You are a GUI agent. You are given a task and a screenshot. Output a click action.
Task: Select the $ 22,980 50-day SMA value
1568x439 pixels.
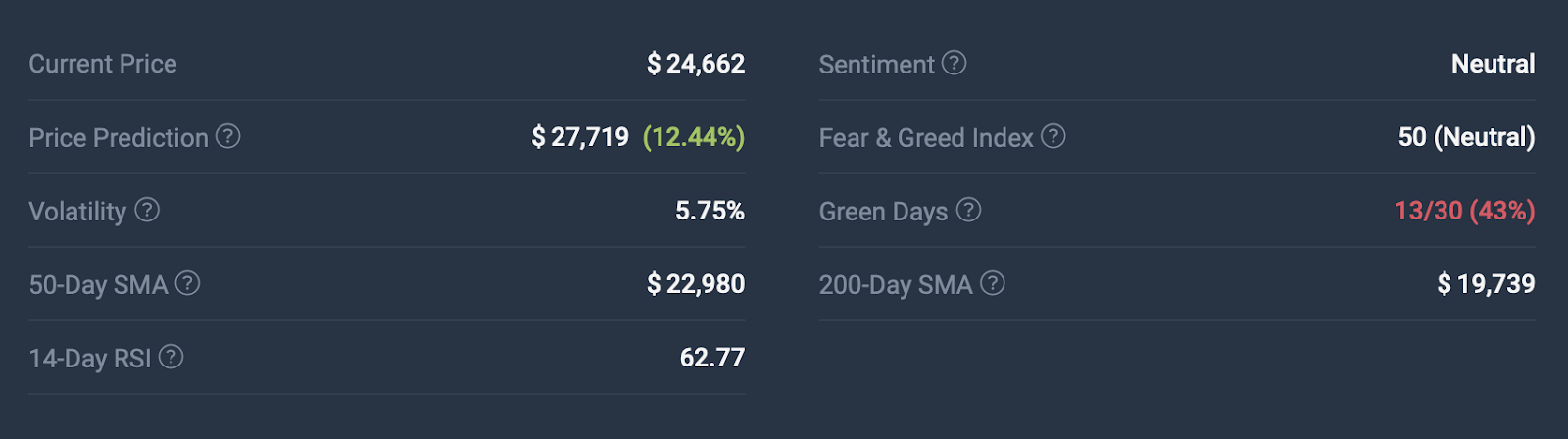696,284
